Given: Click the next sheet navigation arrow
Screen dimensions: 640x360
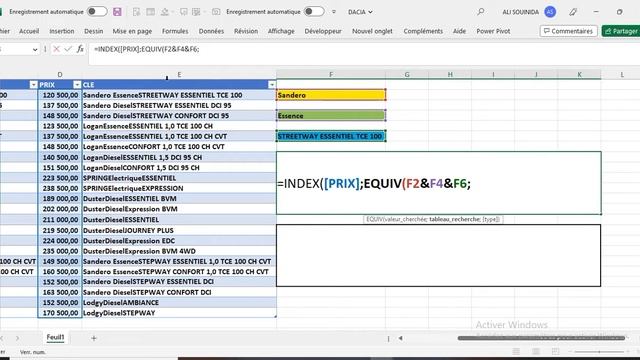Looking at the screenshot, I should pos(17,338).
